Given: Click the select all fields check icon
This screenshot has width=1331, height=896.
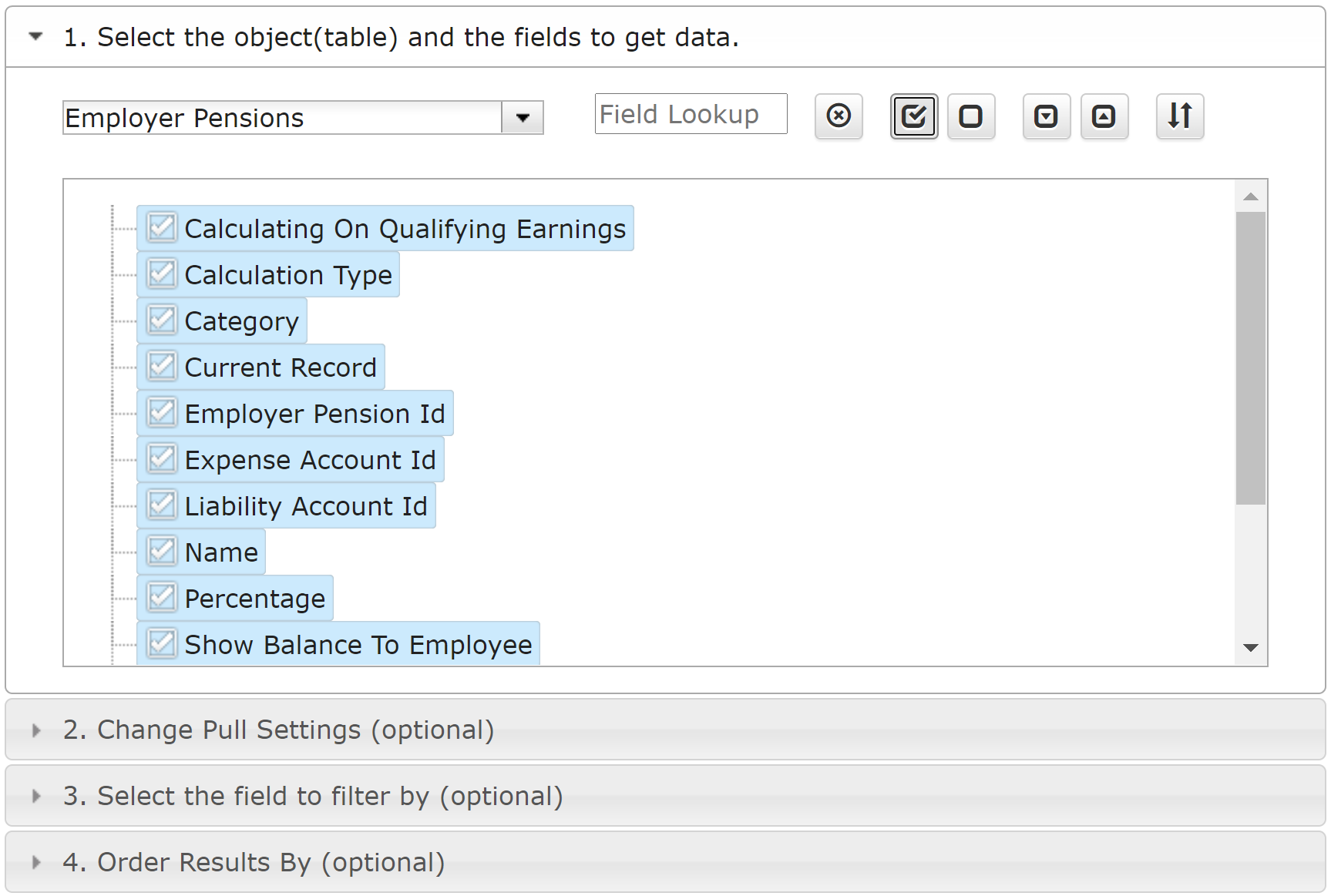Looking at the screenshot, I should click(x=914, y=116).
